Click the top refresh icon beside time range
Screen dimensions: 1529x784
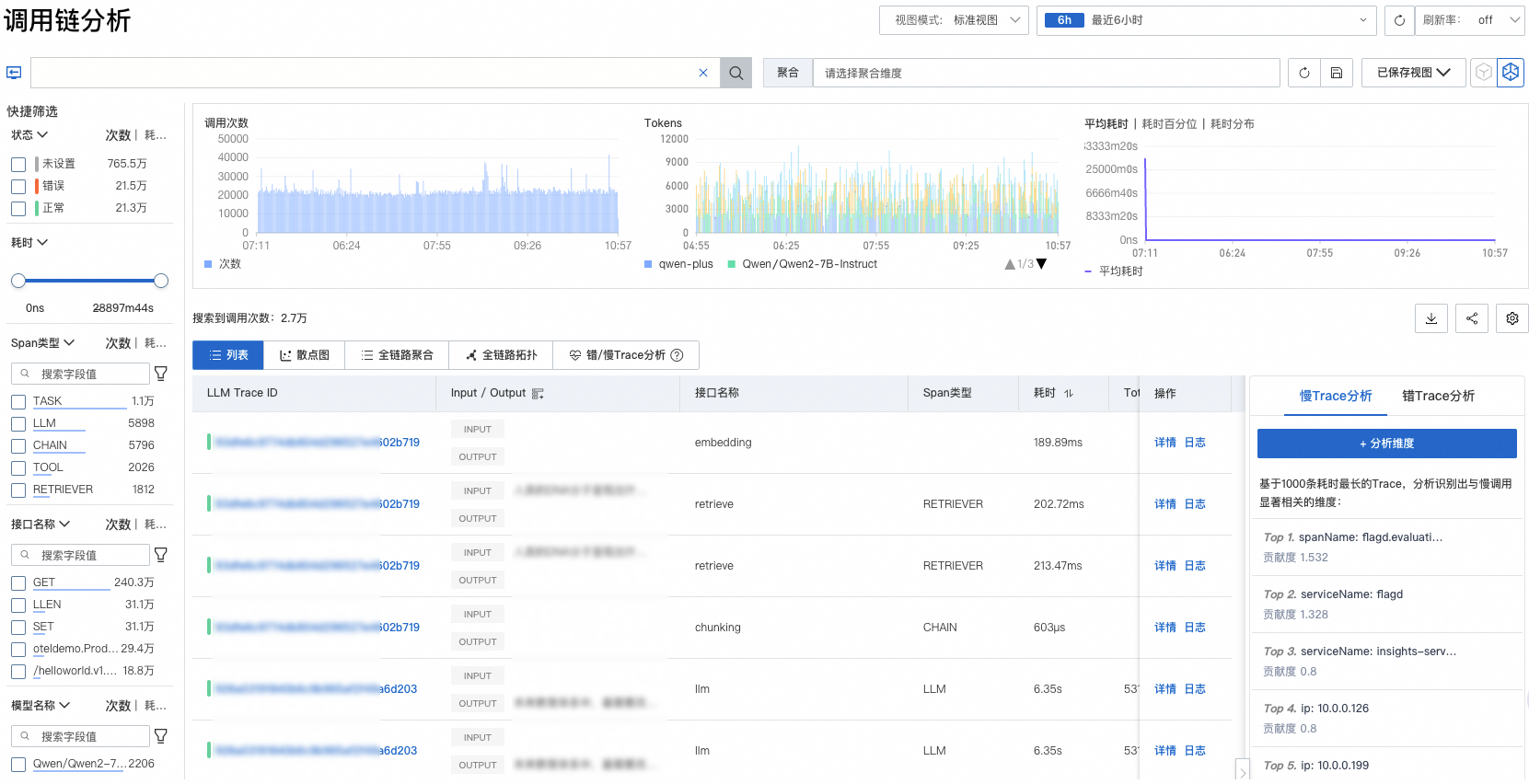pos(1399,20)
